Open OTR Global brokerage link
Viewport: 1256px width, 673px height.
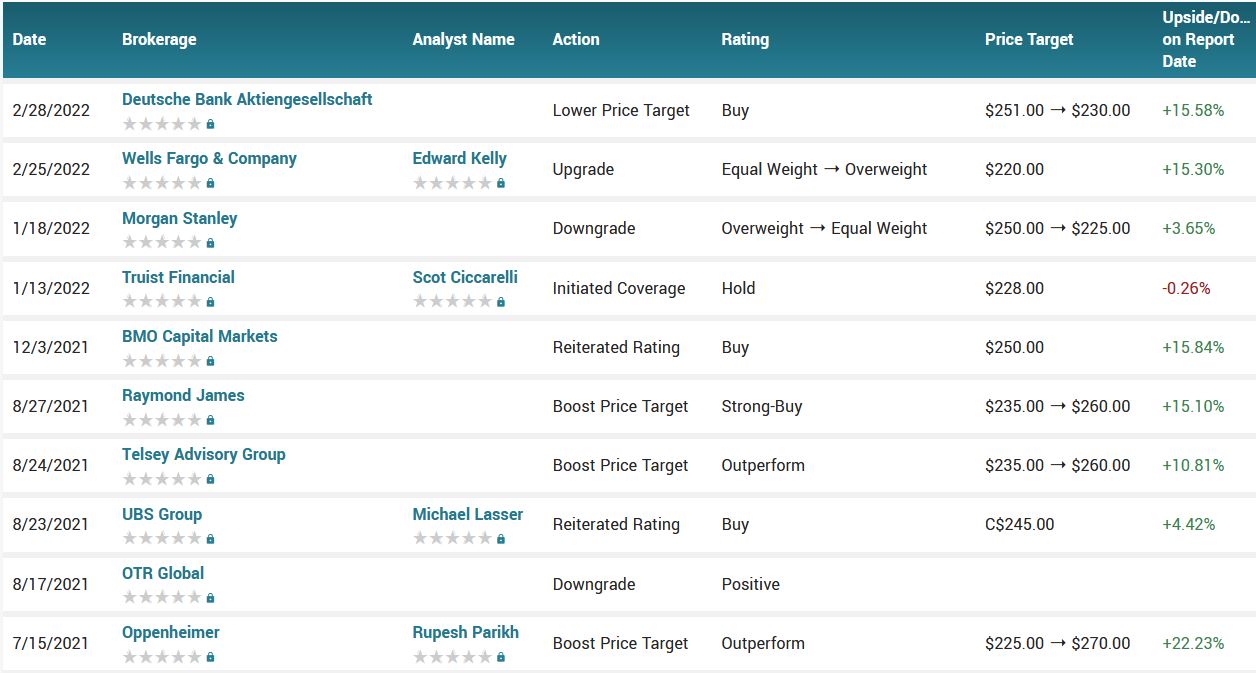tap(163, 573)
